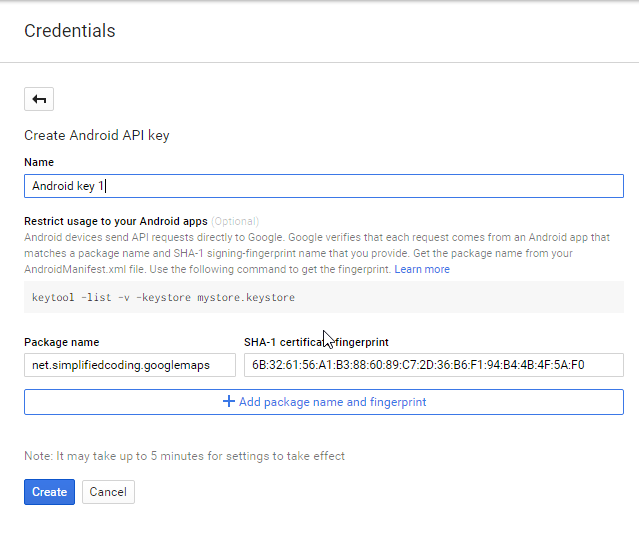
Task: Click Add package name and fingerprint
Action: point(324,402)
